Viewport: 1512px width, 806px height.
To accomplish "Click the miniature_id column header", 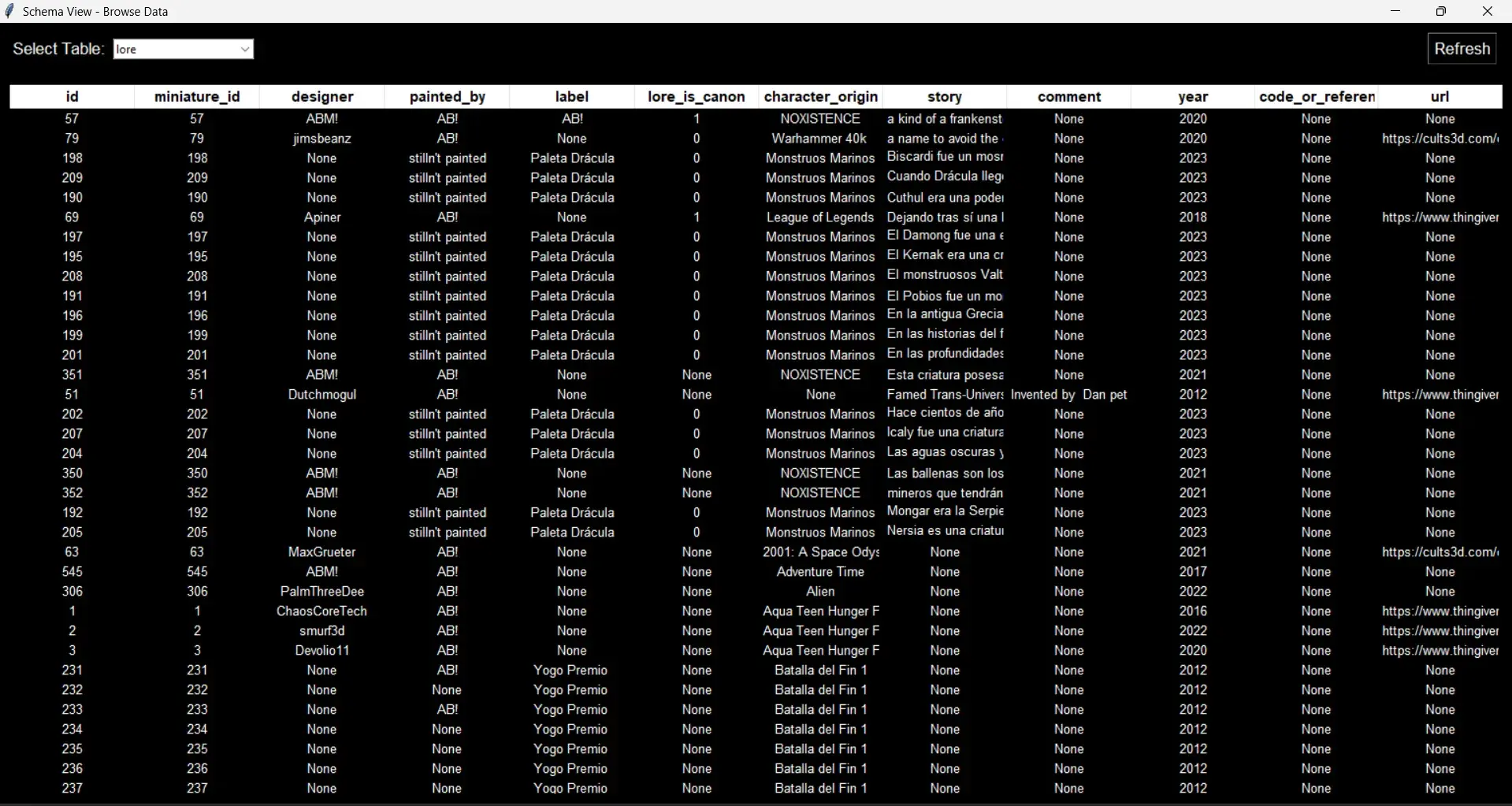I will (x=197, y=97).
